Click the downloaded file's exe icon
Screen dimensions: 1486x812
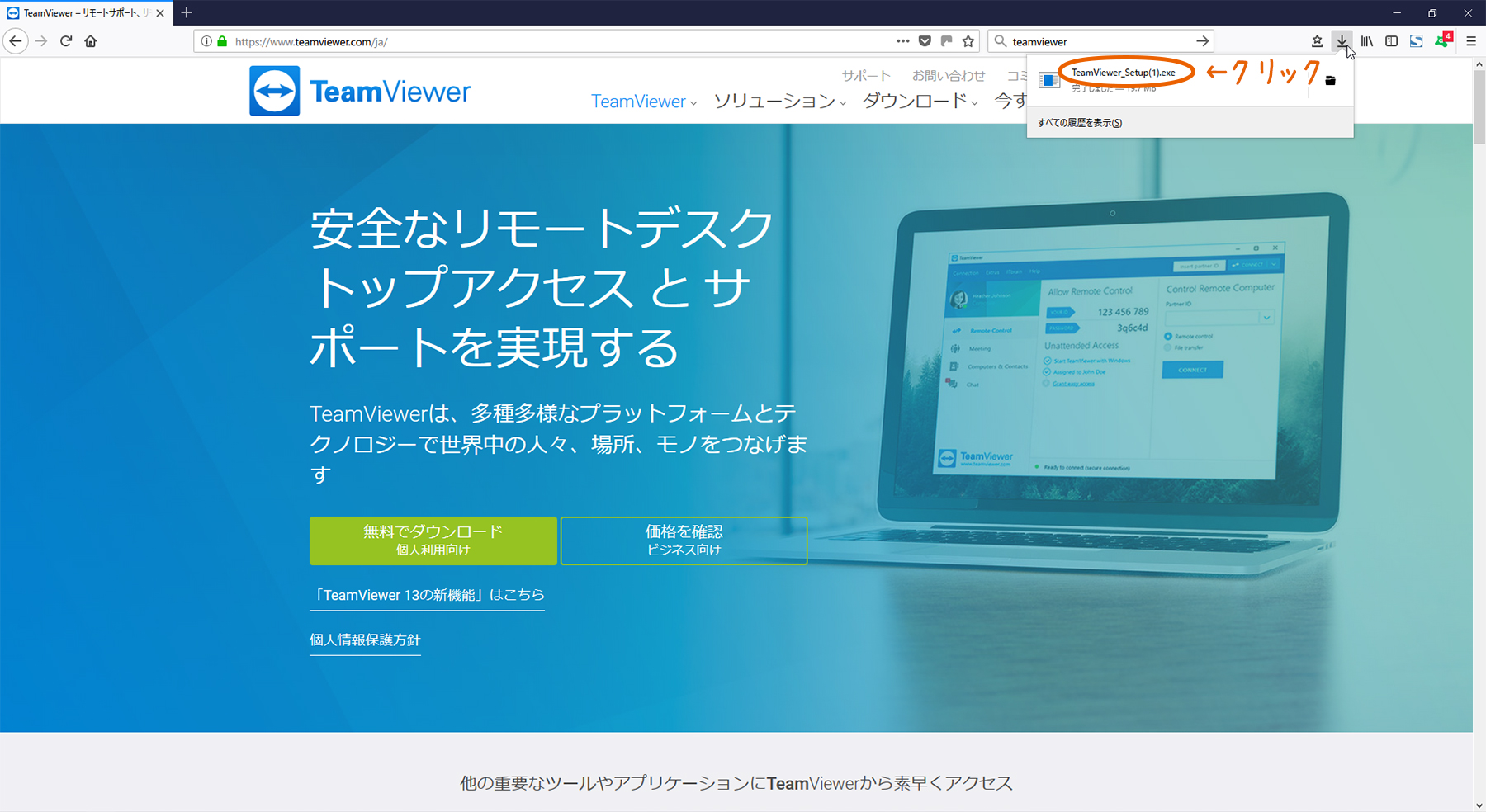[x=1049, y=80]
